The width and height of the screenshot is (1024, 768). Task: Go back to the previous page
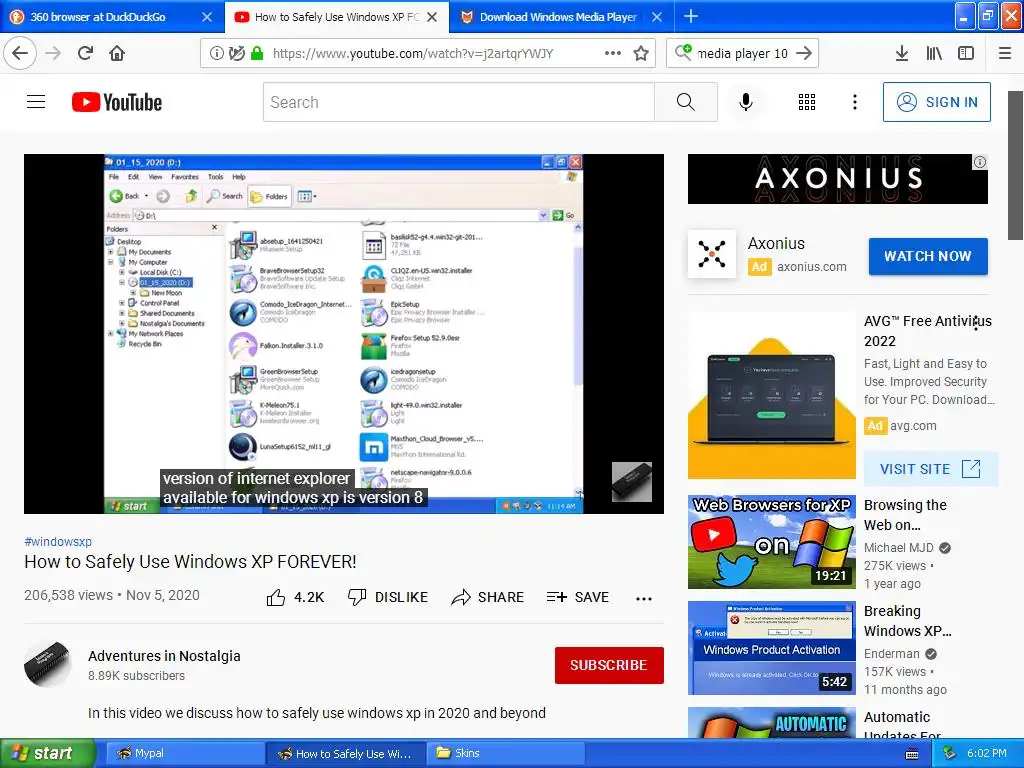coord(20,53)
